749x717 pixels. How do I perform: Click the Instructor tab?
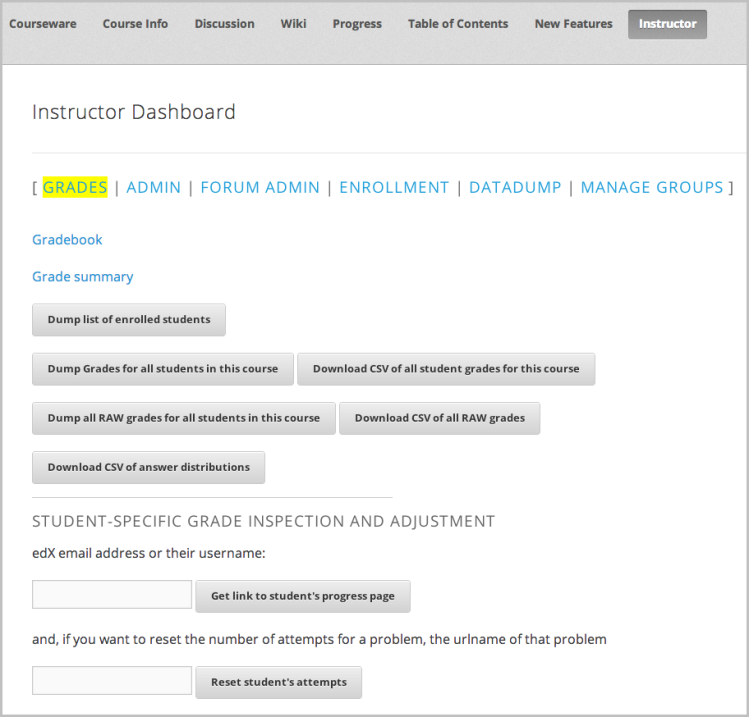(x=667, y=24)
